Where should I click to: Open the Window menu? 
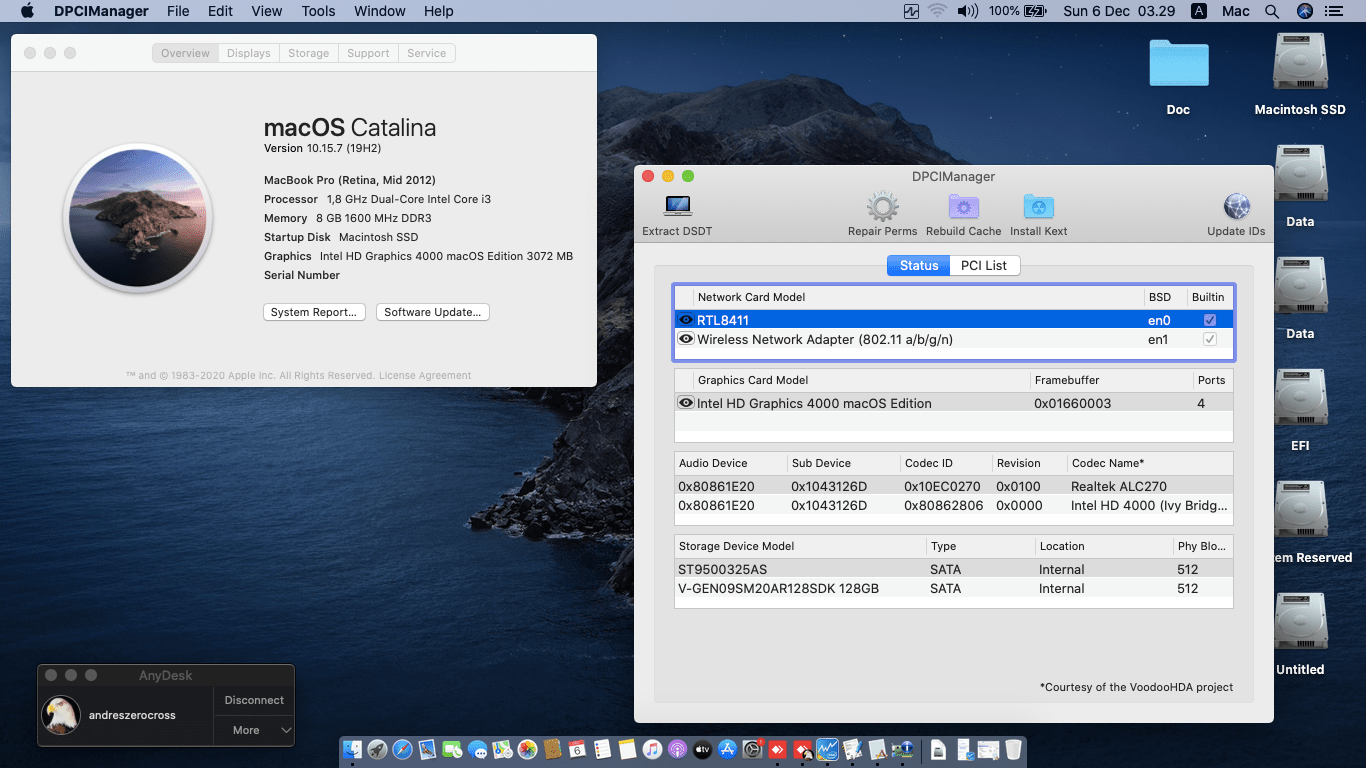[x=380, y=11]
